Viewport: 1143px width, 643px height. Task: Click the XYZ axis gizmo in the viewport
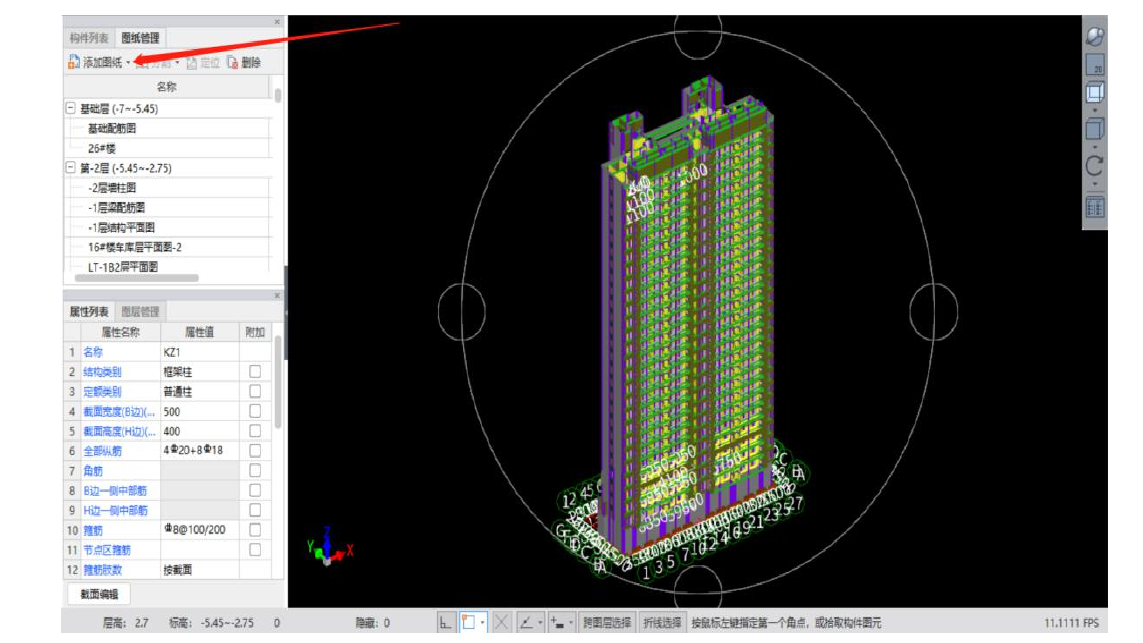pyautogui.click(x=329, y=547)
